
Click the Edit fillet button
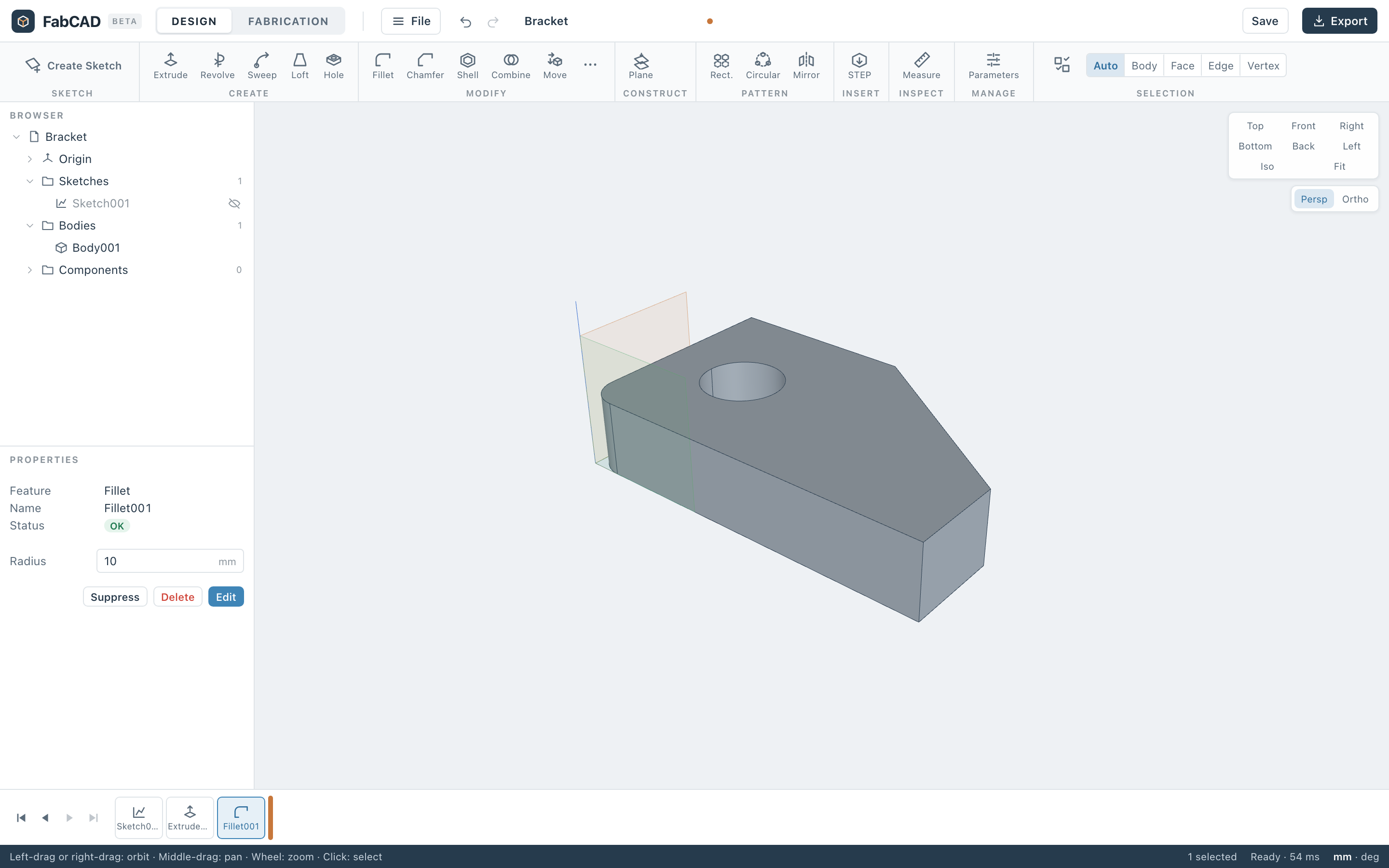[226, 597]
